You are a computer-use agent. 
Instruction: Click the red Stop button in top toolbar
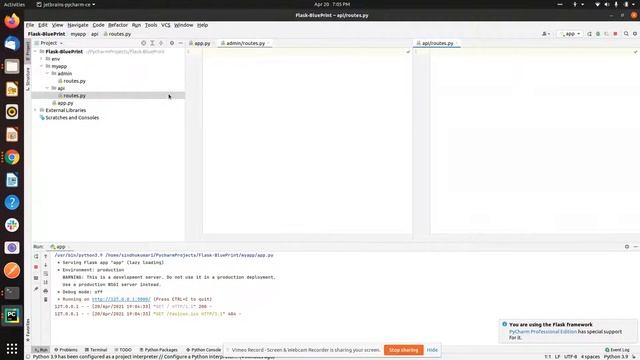click(x=616, y=34)
